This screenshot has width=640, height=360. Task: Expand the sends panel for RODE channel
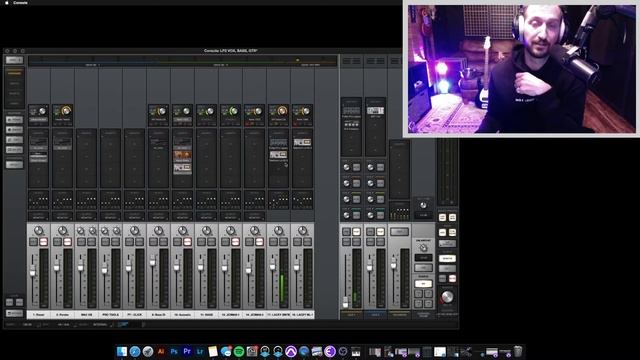(x=207, y=200)
